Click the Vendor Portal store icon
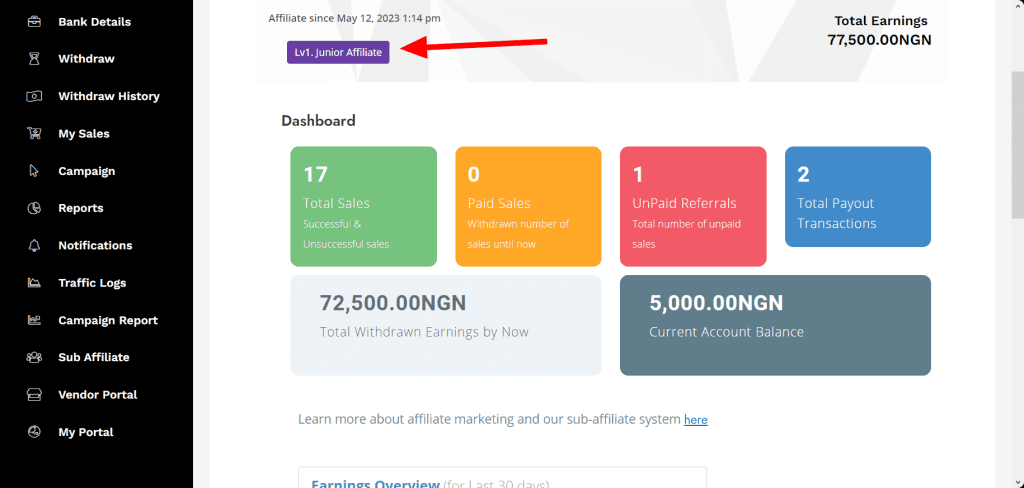The height and width of the screenshot is (488, 1024). pyautogui.click(x=34, y=395)
